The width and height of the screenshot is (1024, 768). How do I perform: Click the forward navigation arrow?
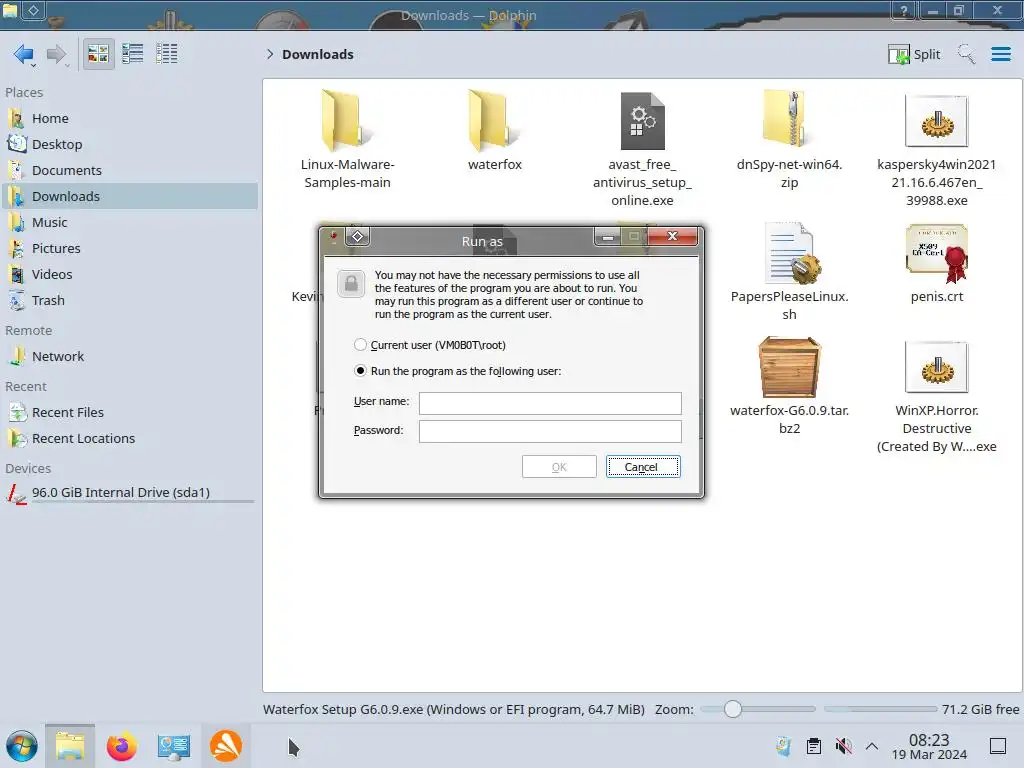coord(57,54)
